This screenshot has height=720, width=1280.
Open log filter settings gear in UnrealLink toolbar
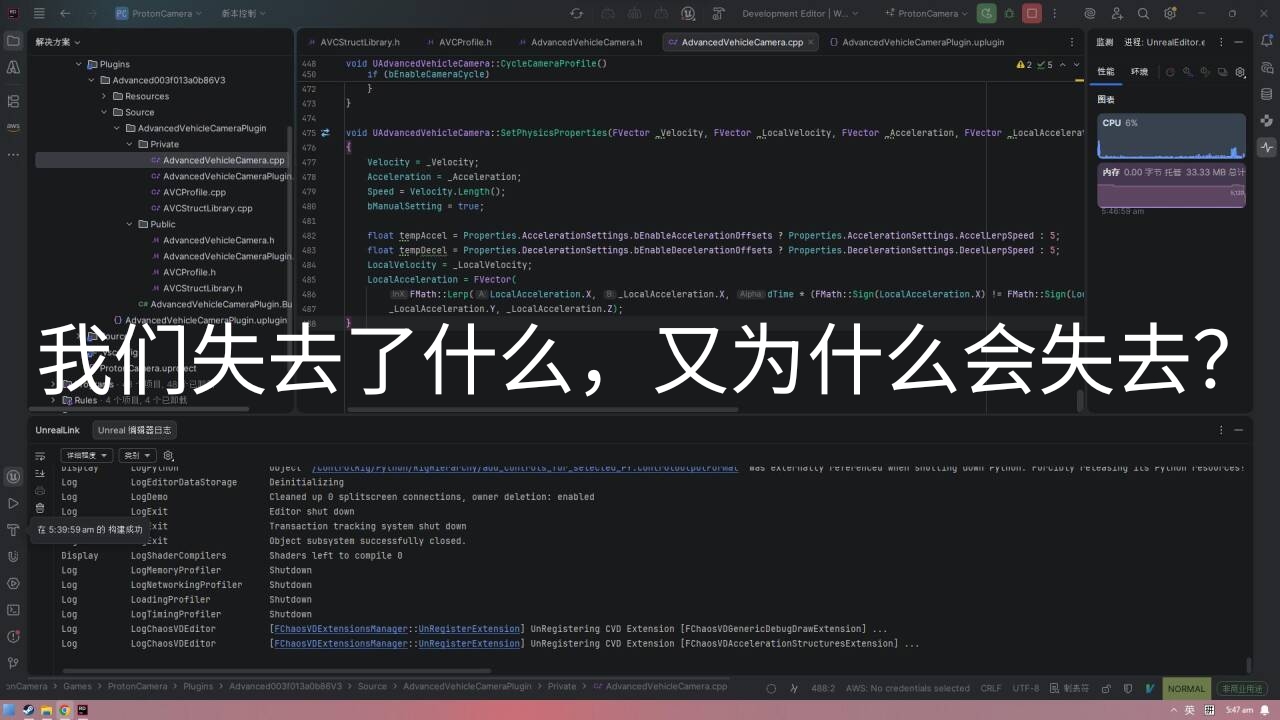pos(168,455)
